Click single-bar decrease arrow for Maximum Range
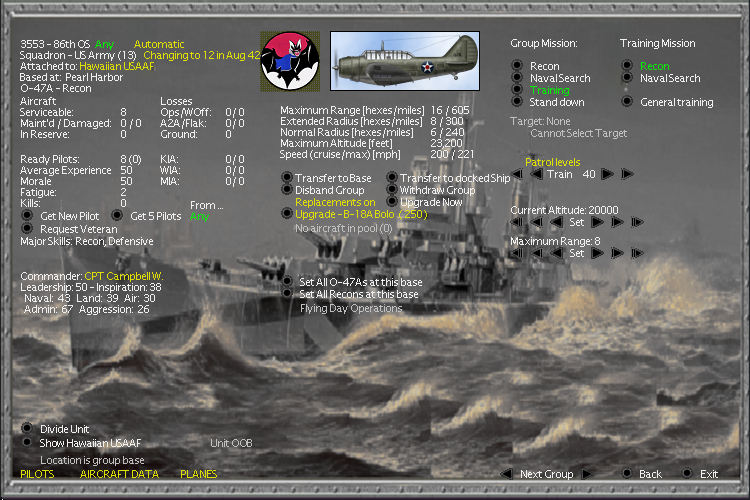 537,253
